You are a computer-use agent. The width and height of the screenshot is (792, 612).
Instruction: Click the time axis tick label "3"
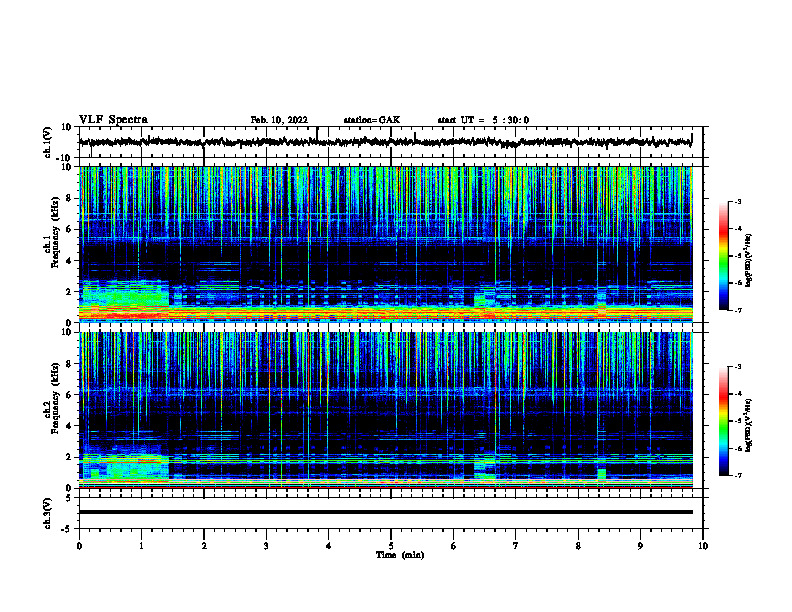[x=266, y=546]
